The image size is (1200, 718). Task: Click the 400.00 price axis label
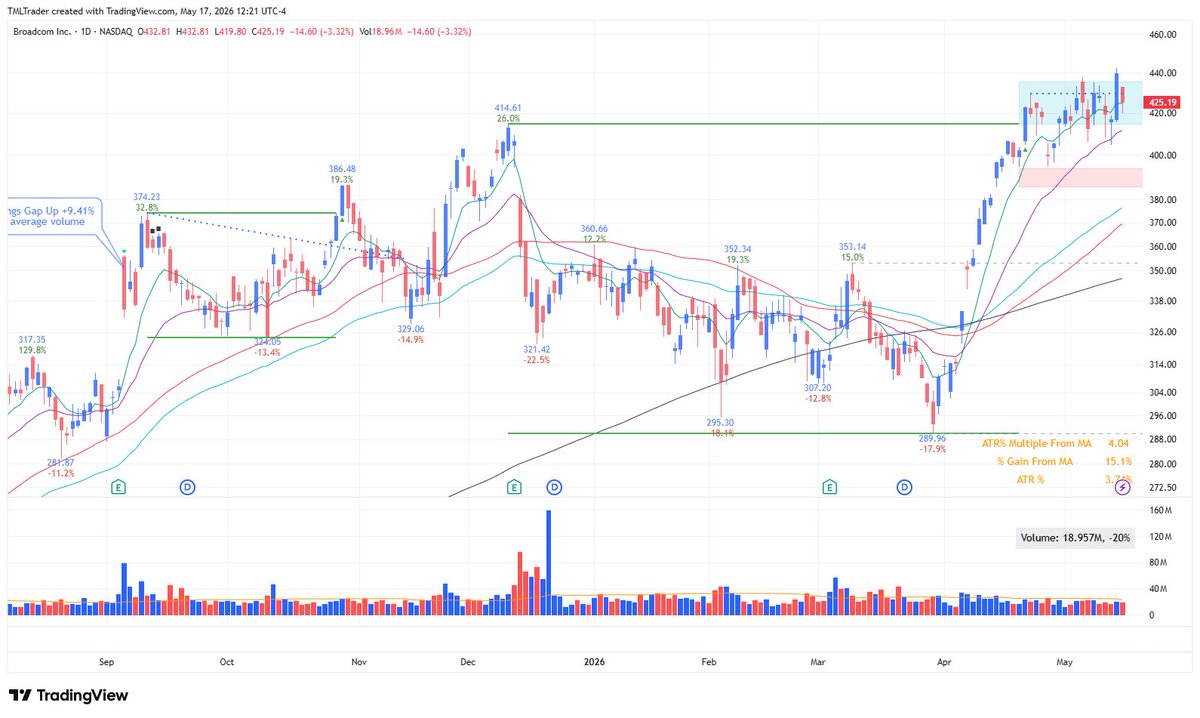pyautogui.click(x=1164, y=156)
